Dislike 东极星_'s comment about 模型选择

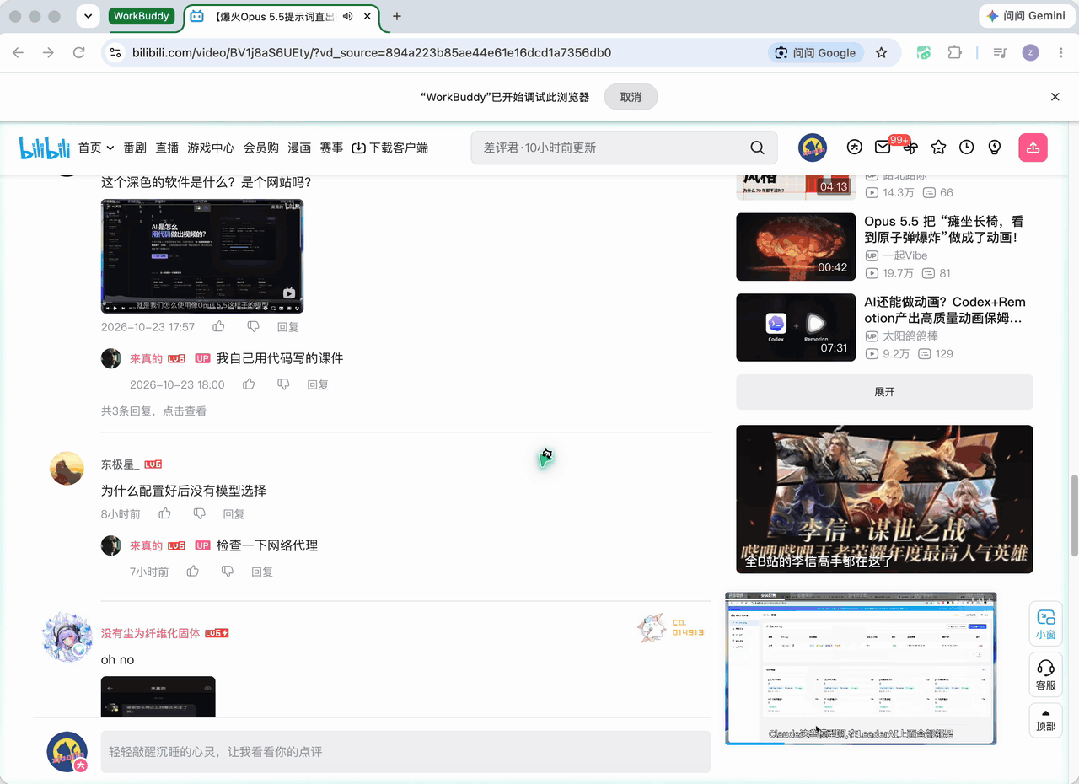(x=200, y=513)
